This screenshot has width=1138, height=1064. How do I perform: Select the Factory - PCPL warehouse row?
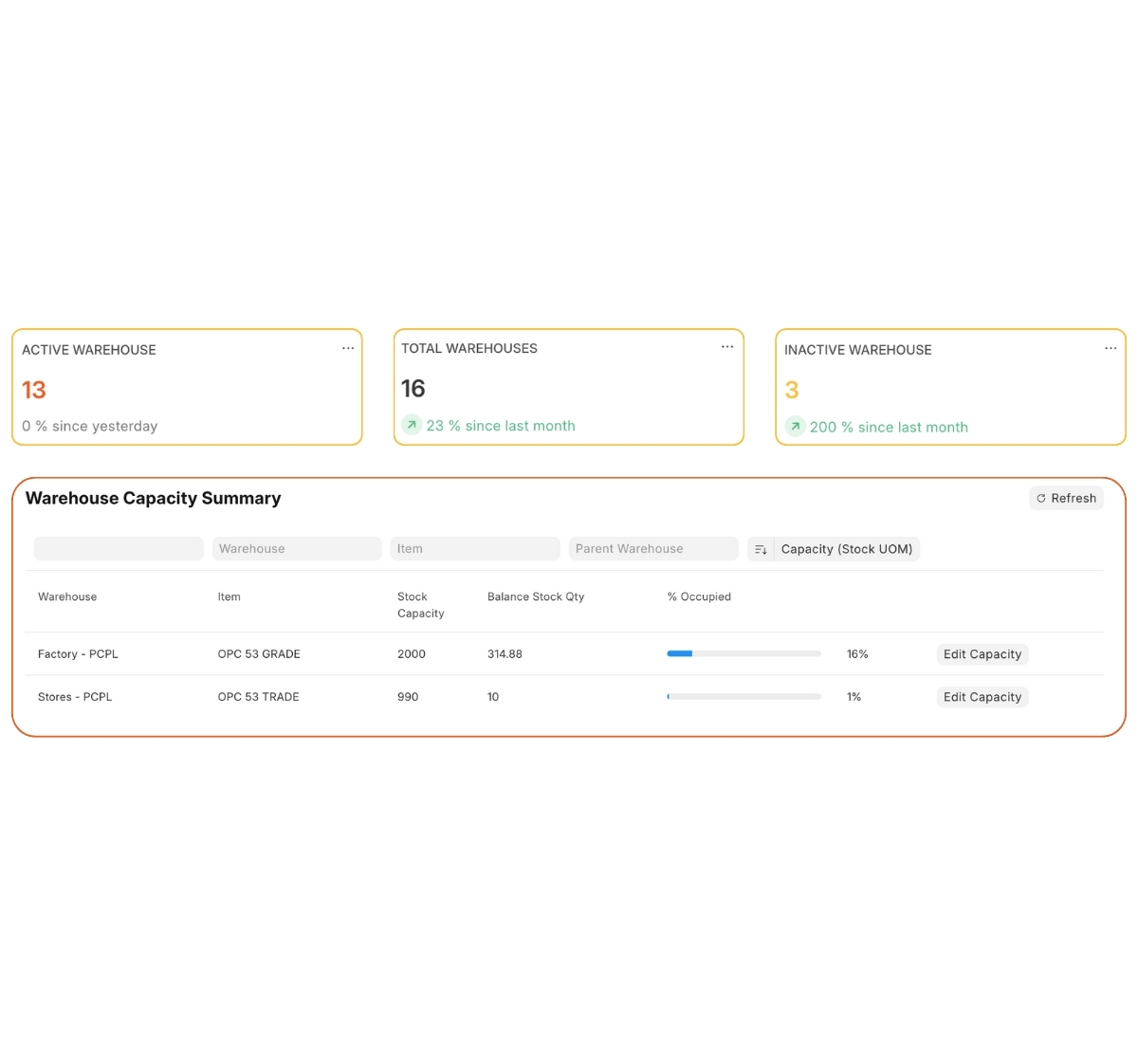point(78,654)
